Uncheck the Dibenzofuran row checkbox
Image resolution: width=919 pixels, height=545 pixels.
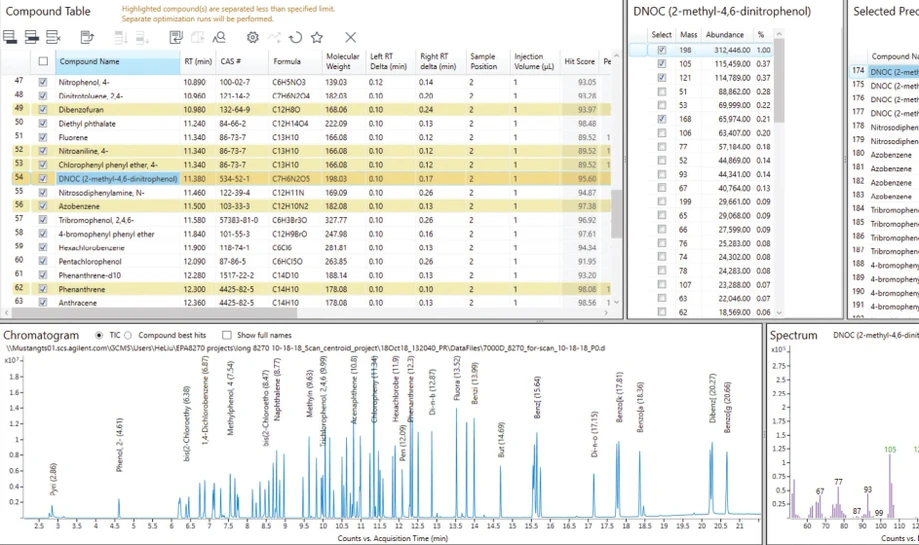pyautogui.click(x=43, y=110)
